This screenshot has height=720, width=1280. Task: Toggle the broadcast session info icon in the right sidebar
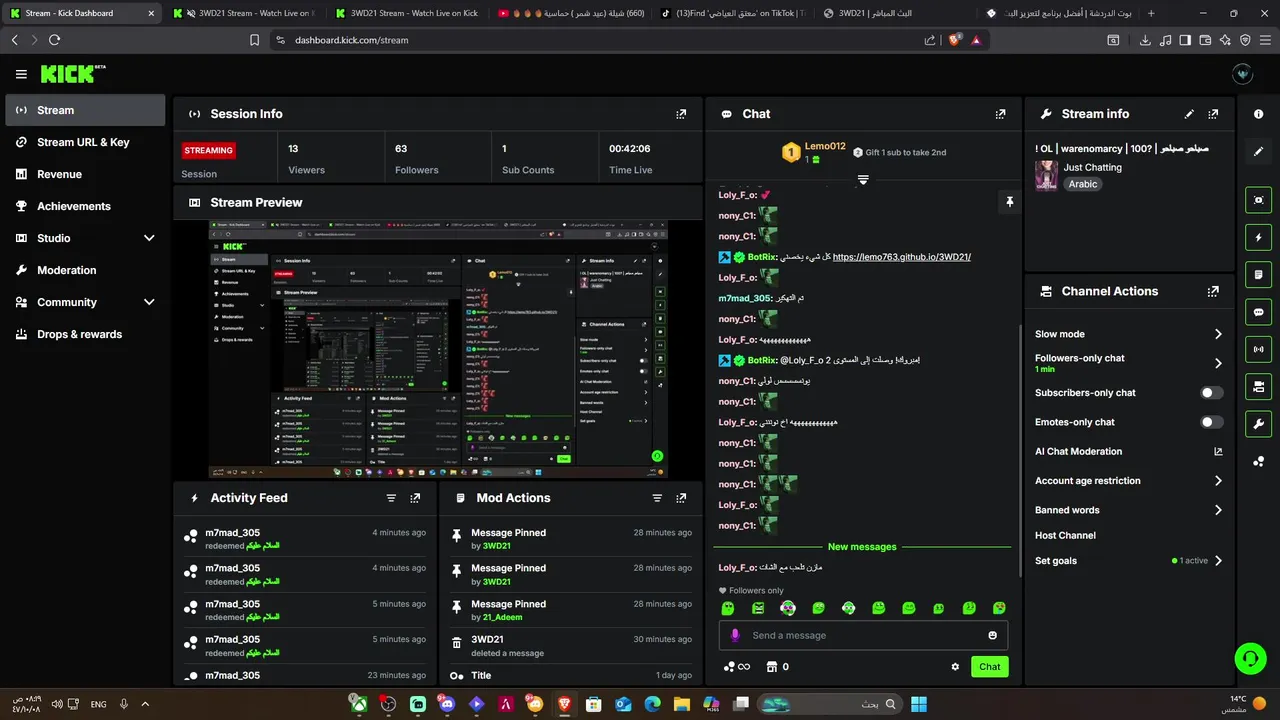(x=1258, y=349)
